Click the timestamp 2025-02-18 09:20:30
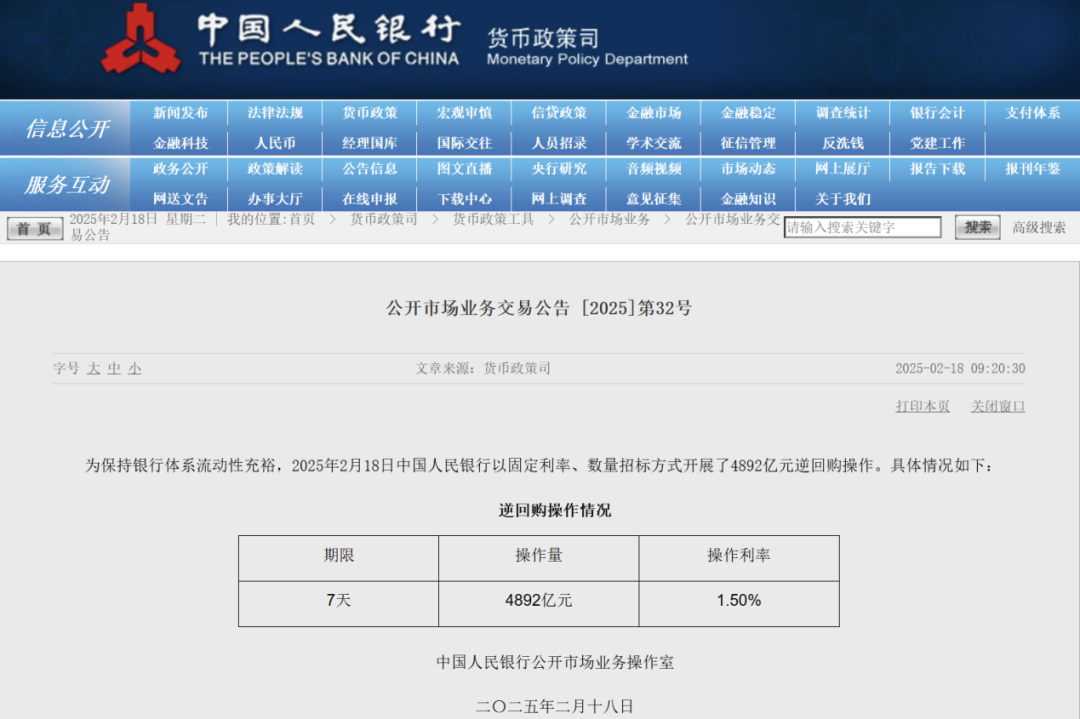Image resolution: width=1080 pixels, height=719 pixels. click(960, 368)
